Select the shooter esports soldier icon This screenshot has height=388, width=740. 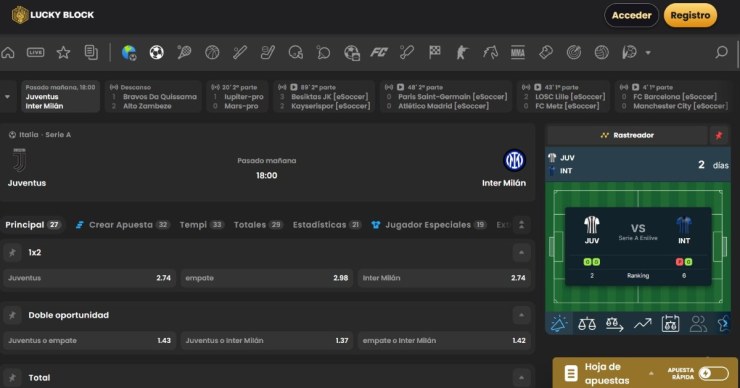coord(462,52)
